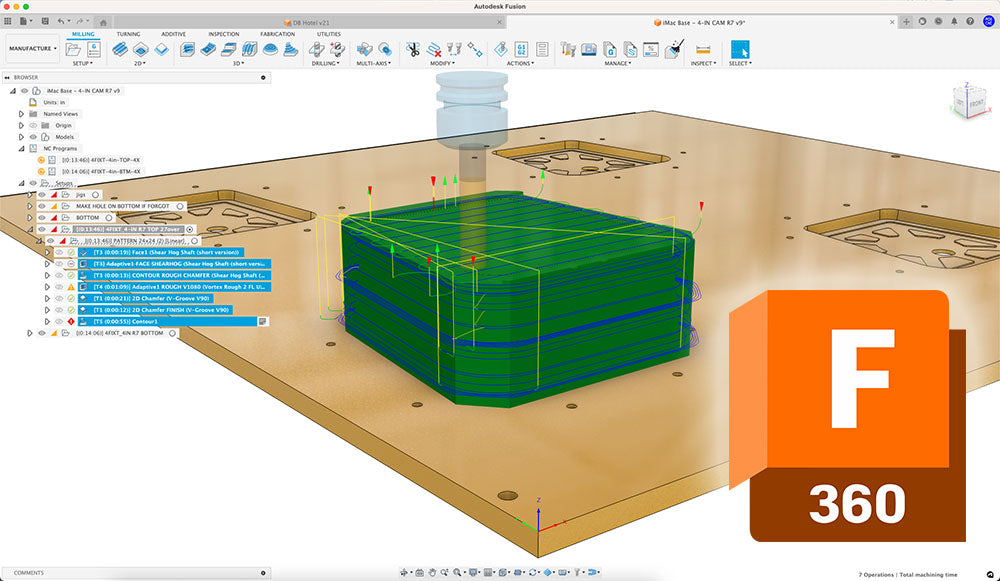Open the Inspection ribbon tab

click(223, 34)
